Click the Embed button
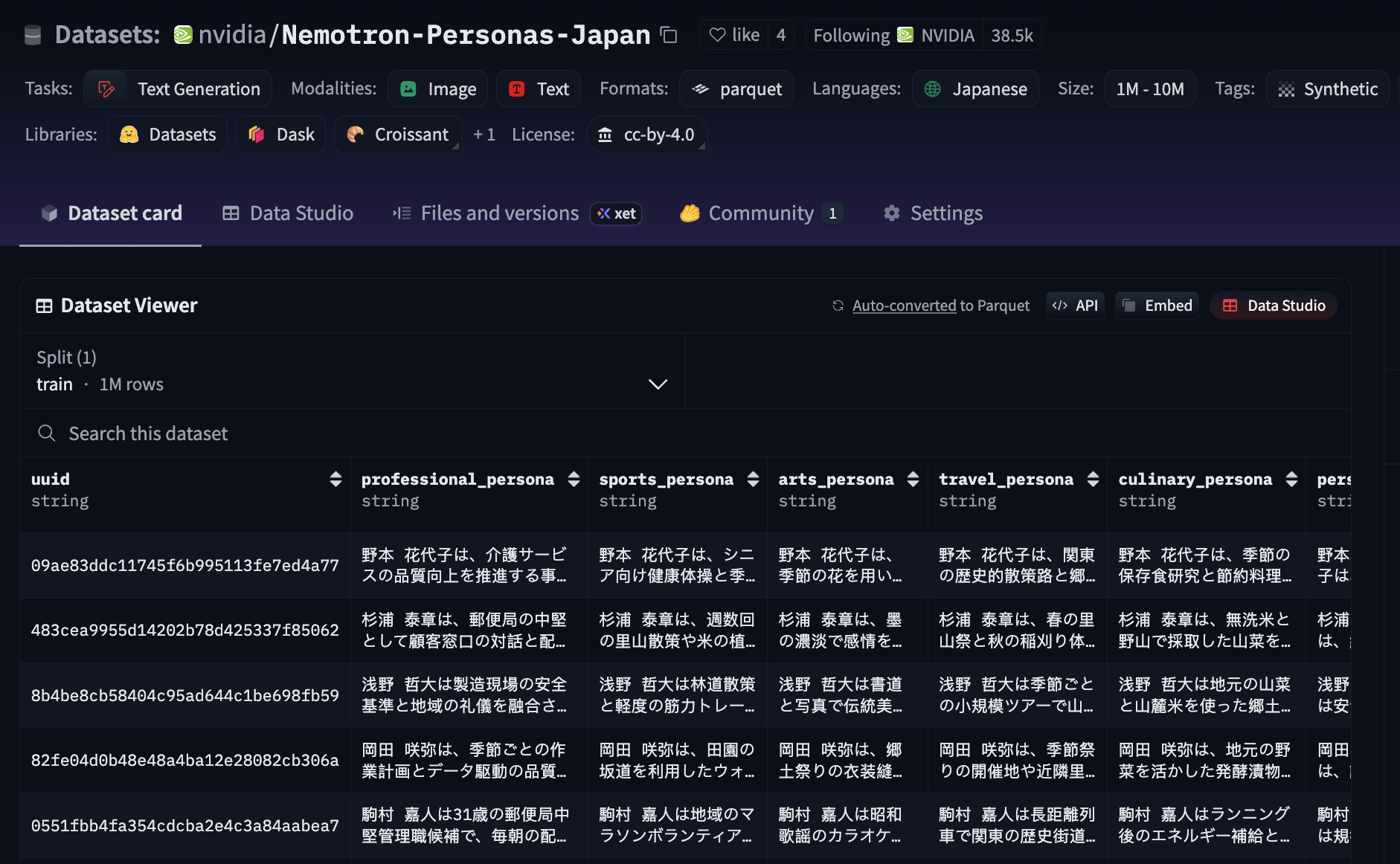Screen dimensions: 1400x864 click(1157, 306)
